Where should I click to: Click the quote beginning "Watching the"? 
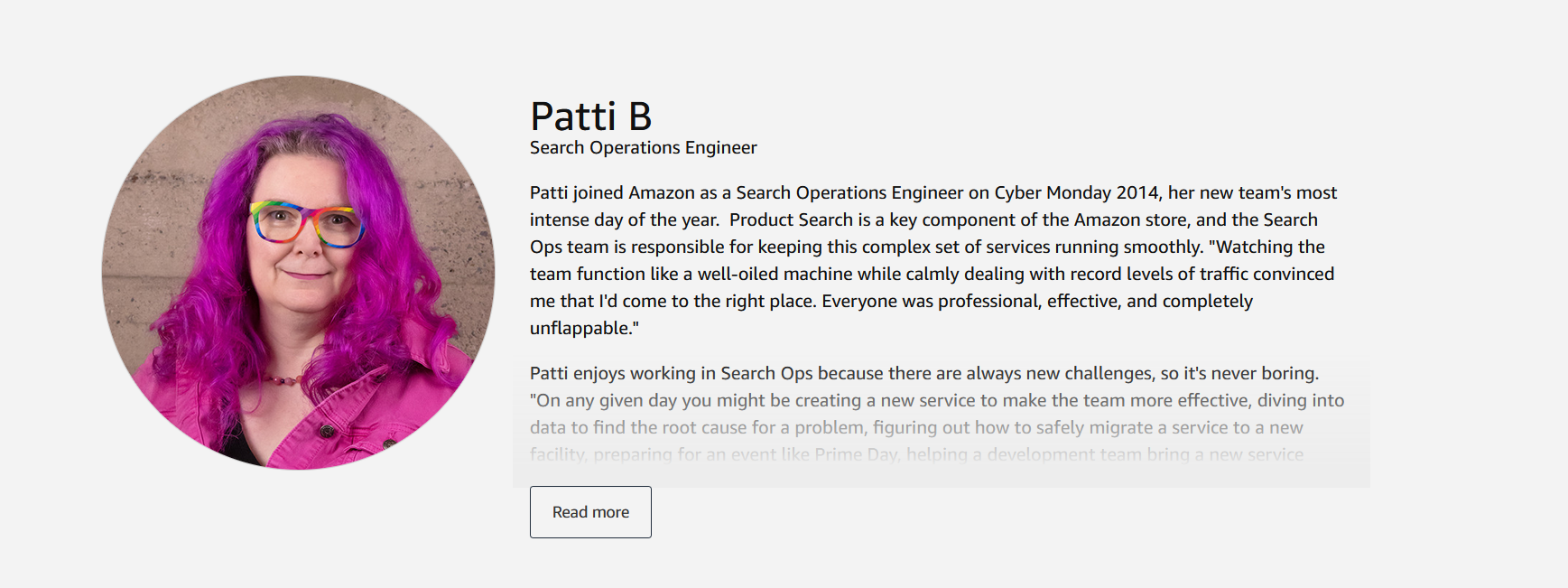pos(1266,247)
